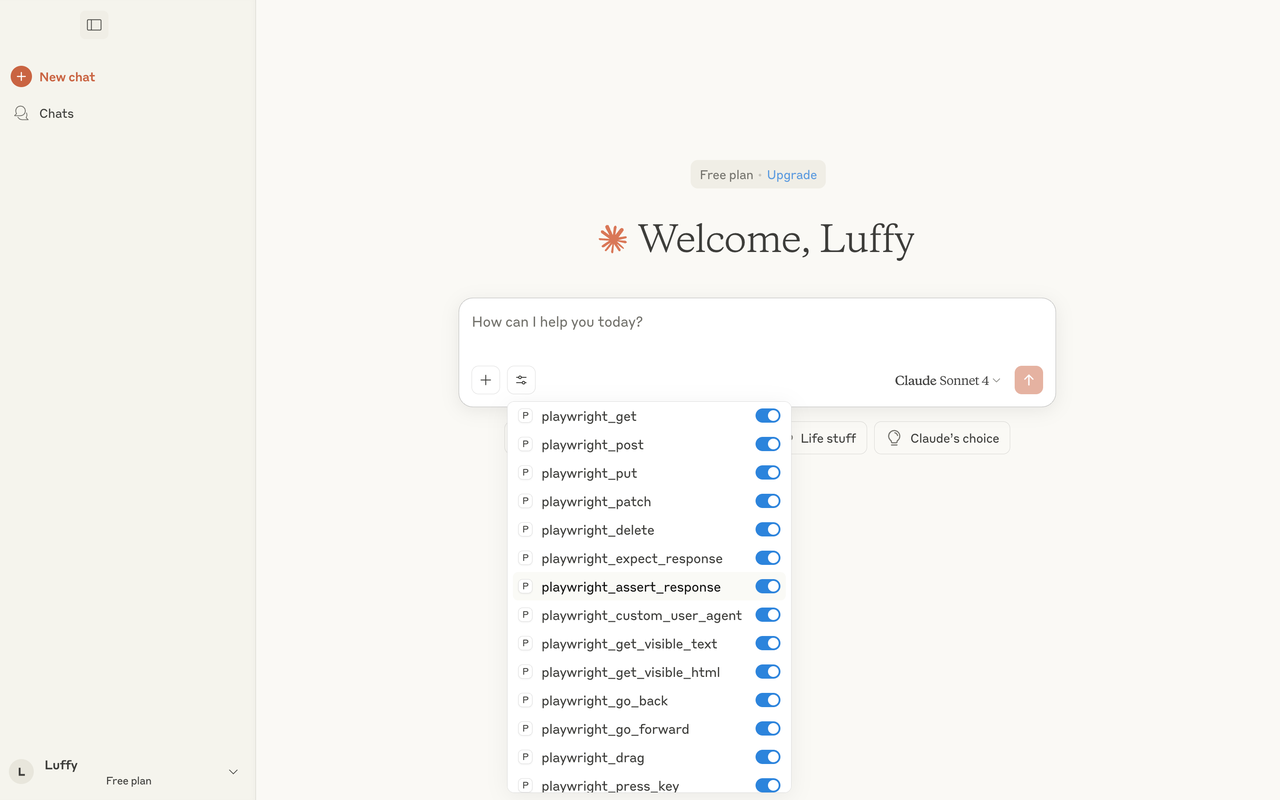Click the lightbulb icon on Claude's choice
This screenshot has height=800, width=1280.
[894, 438]
